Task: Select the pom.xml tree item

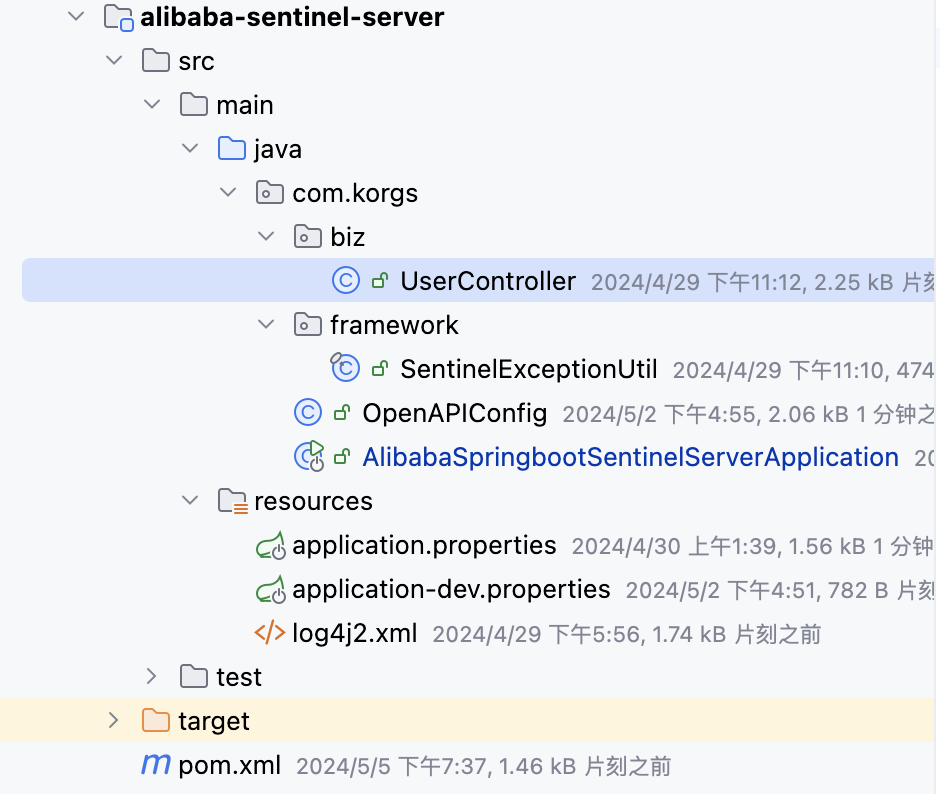Action: pyautogui.click(x=229, y=765)
